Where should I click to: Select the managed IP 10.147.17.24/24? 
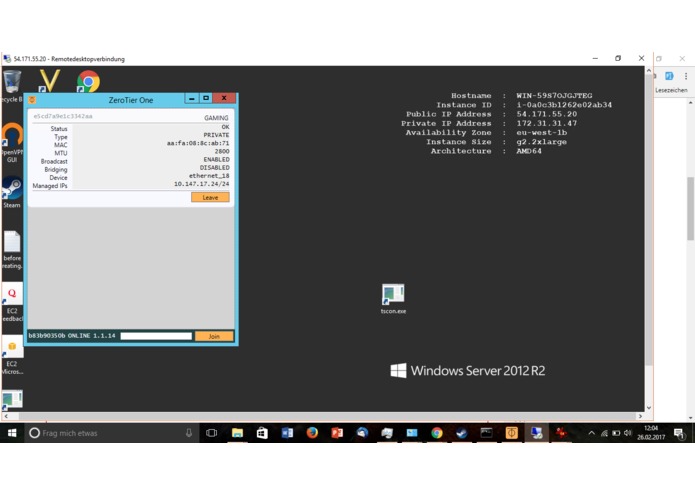click(202, 184)
